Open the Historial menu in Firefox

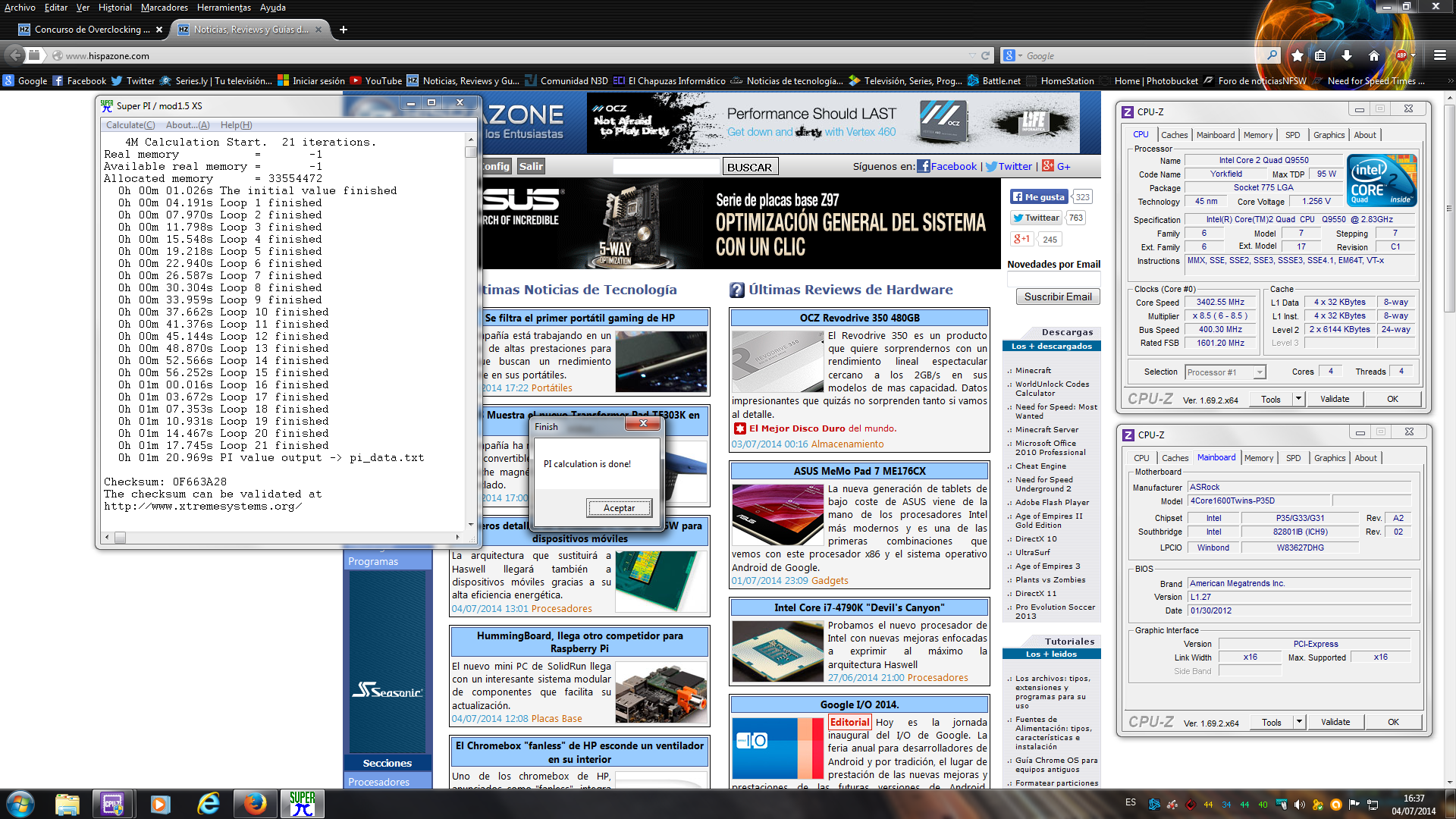coord(115,8)
